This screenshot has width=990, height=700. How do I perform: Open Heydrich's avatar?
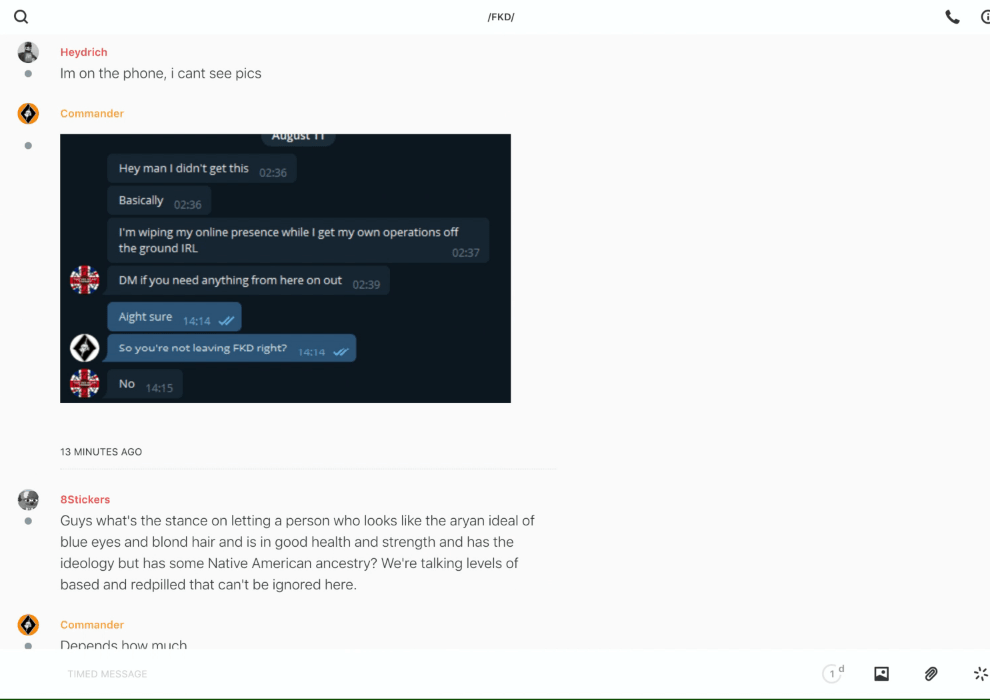pos(28,52)
